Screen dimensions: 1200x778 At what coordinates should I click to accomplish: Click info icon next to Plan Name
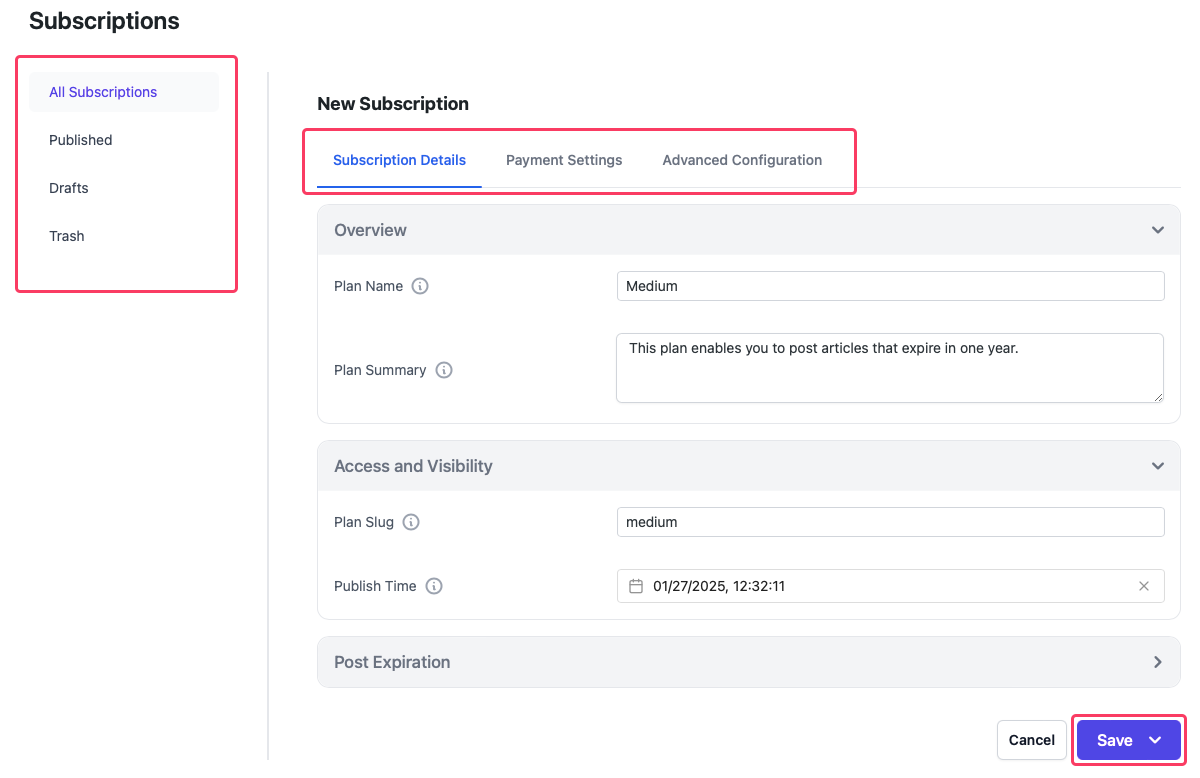tap(421, 286)
